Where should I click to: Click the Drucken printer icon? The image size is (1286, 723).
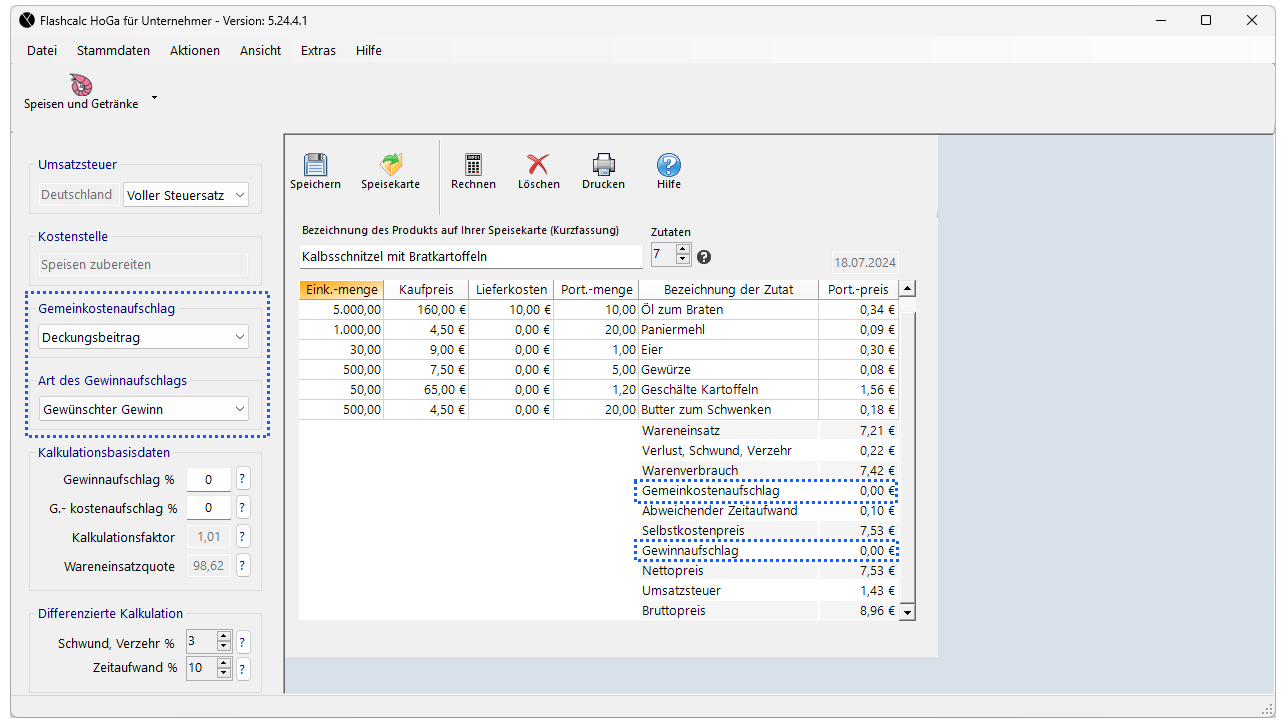point(603,165)
